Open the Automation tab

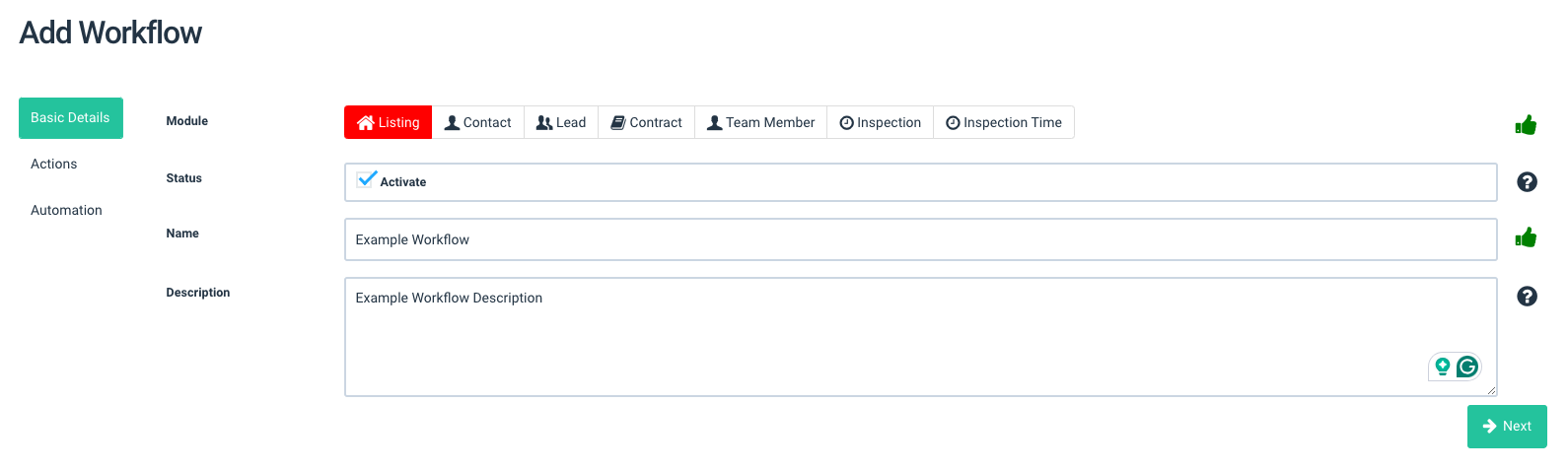66,210
